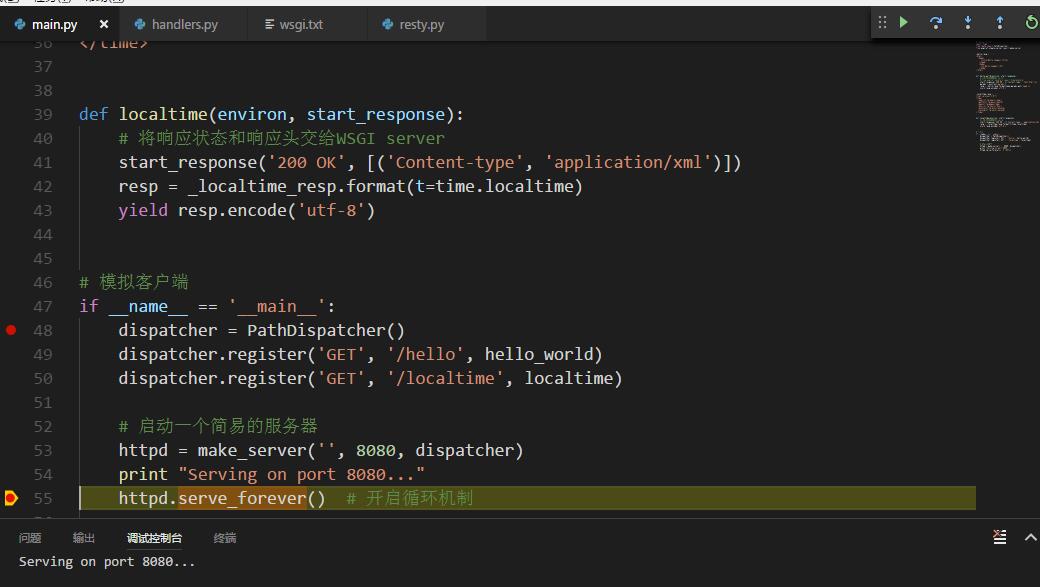Viewport: 1040px width, 587px height.
Task: Close the main.py editor tab
Action: click(103, 24)
